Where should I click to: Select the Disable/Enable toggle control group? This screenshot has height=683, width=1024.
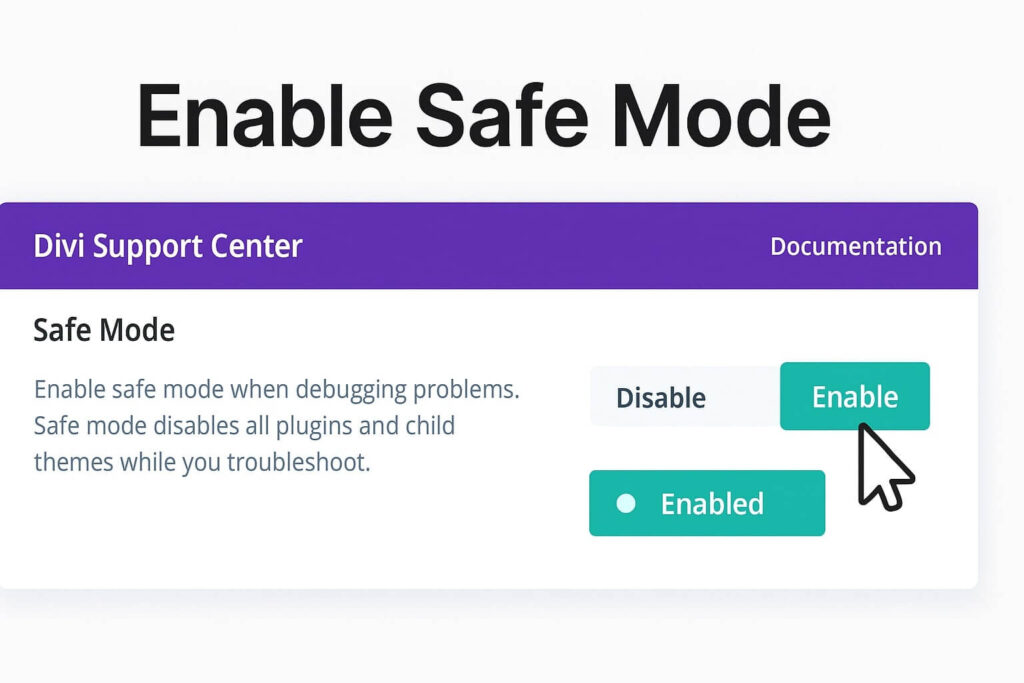pyautogui.click(x=760, y=397)
